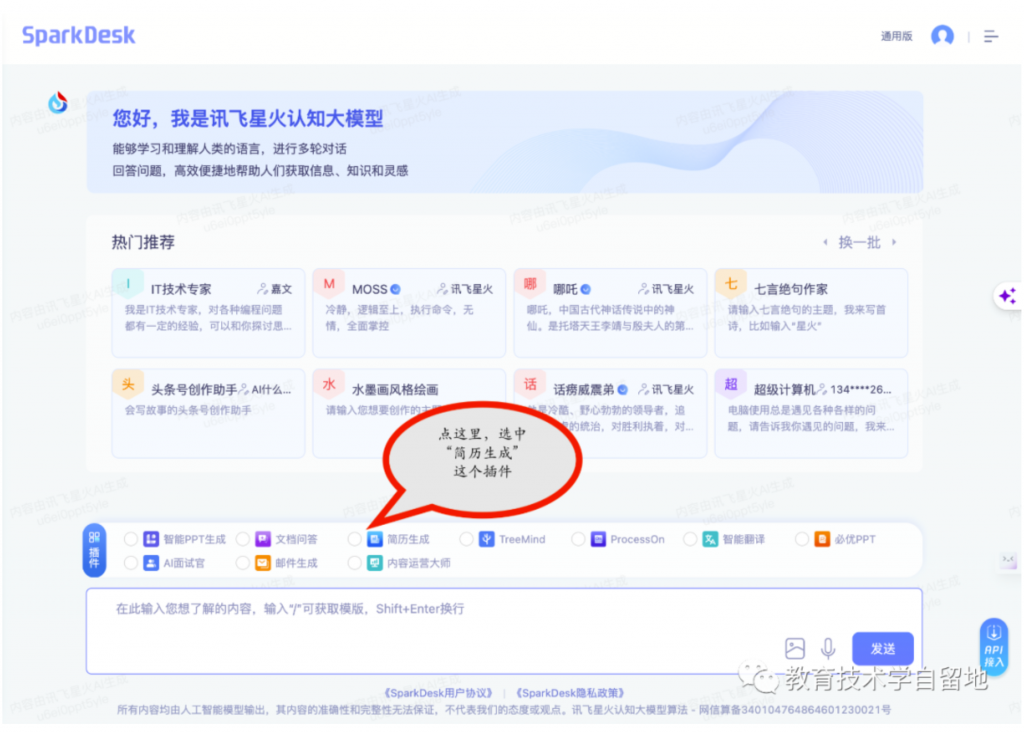1024x732 pixels.
Task: Click the purple 文档问答 plugin icon
Action: [263, 539]
